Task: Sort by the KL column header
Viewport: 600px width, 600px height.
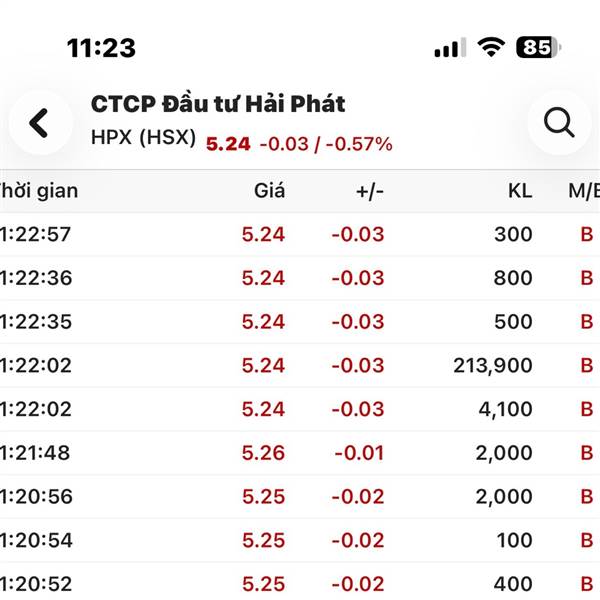Action: [x=519, y=191]
